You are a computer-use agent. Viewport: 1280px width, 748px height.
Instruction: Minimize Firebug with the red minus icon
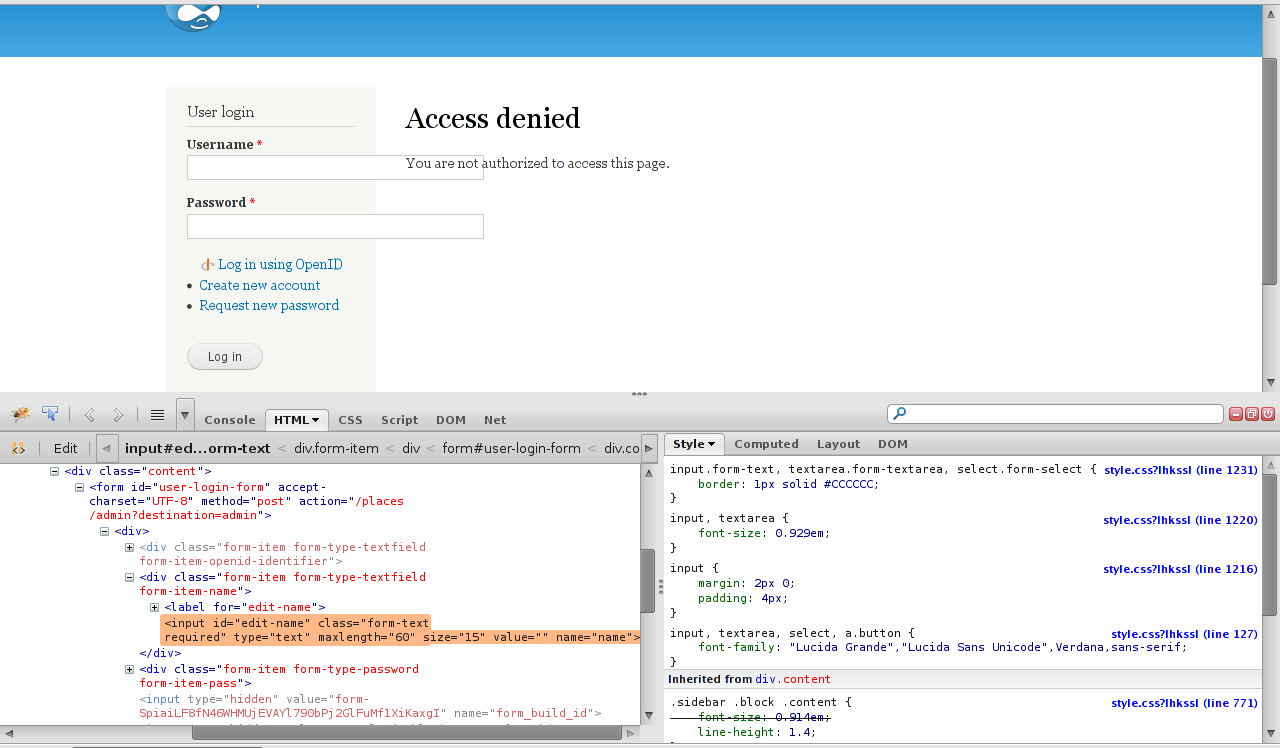pyautogui.click(x=1237, y=414)
